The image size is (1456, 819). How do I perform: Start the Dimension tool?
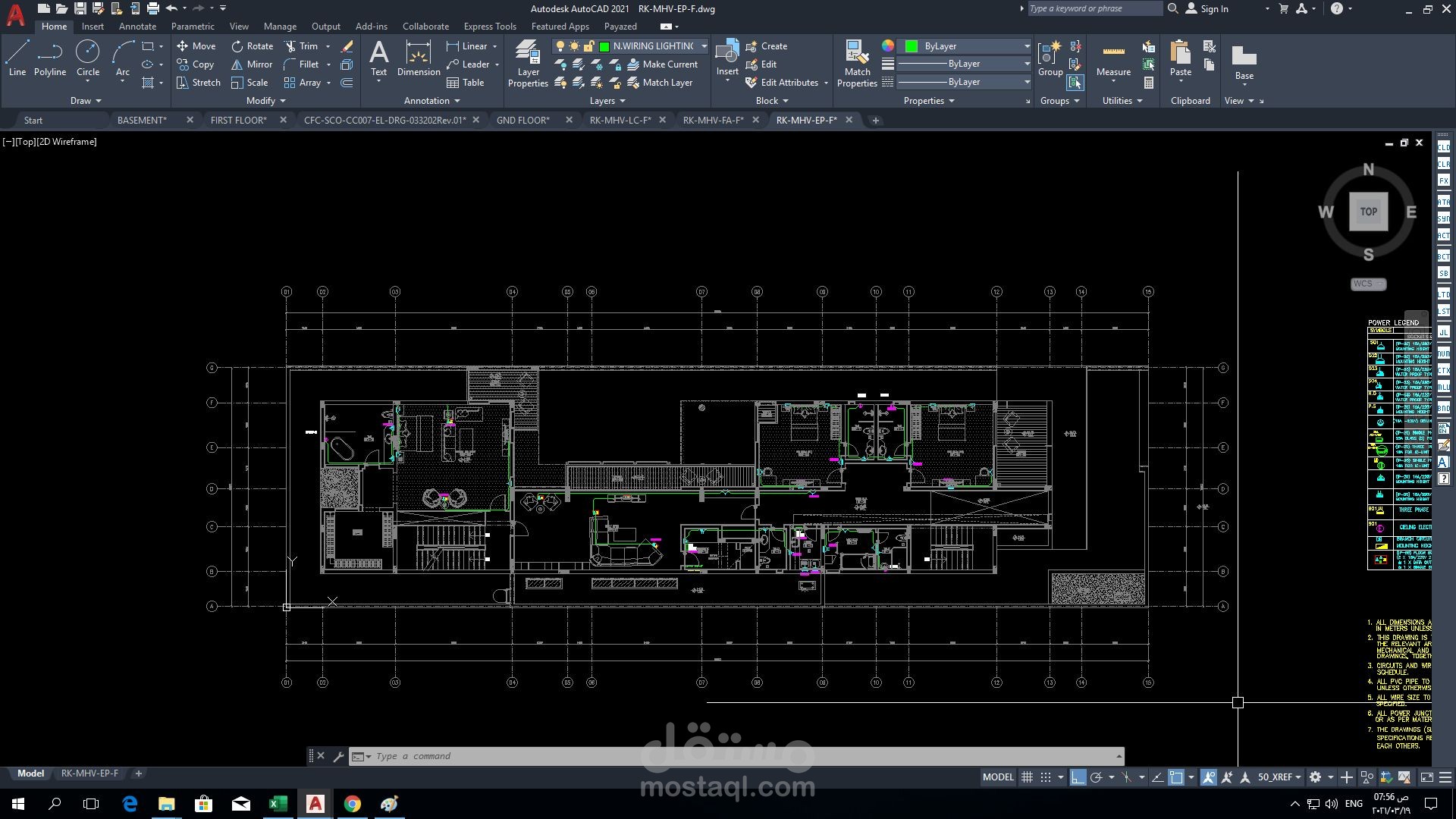point(419,58)
